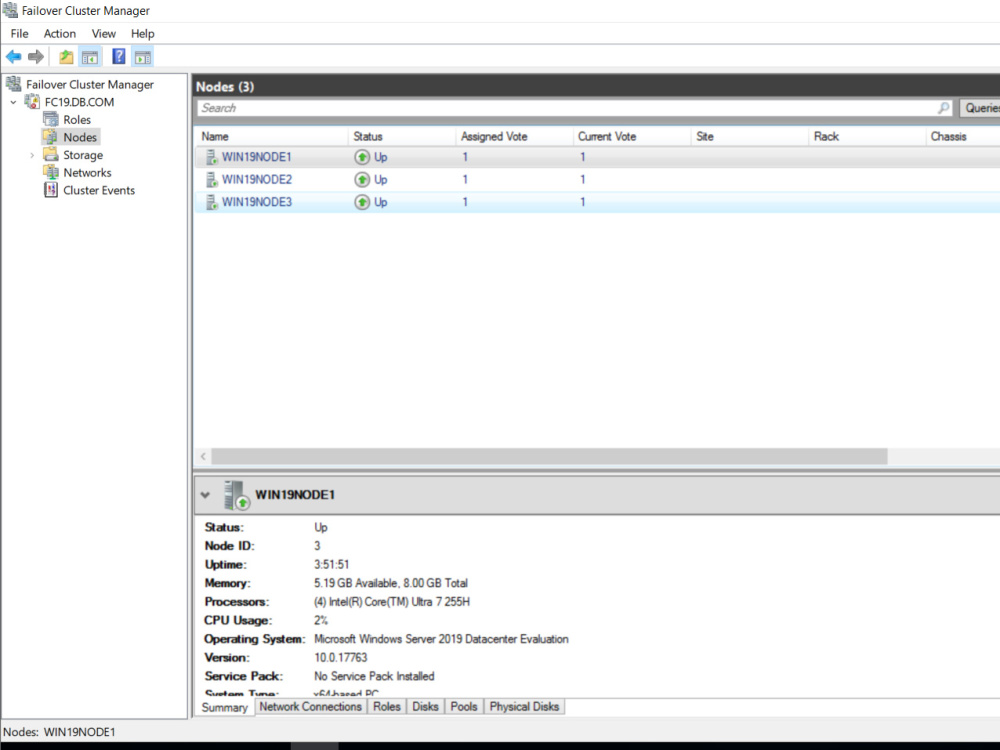Toggle the Show/Hide Console Tree icon
This screenshot has width=1000, height=750.
(x=90, y=57)
